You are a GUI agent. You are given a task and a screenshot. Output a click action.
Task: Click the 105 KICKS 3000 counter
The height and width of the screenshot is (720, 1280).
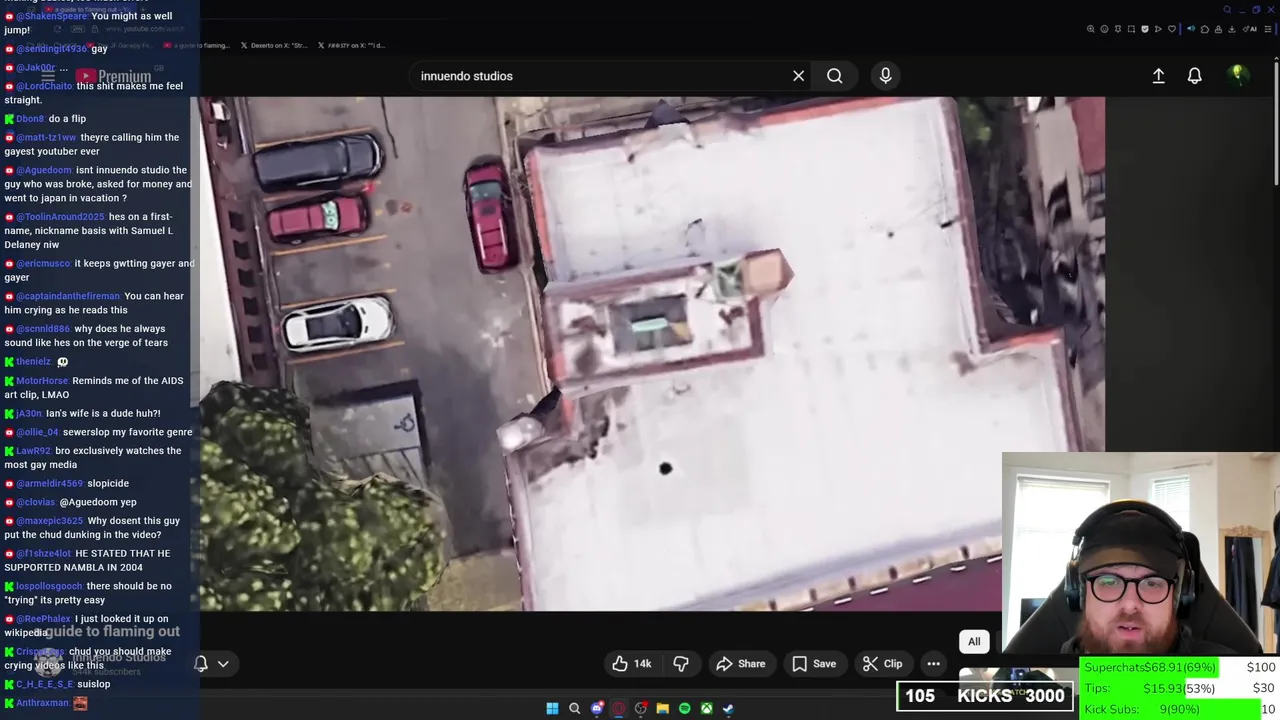click(985, 696)
